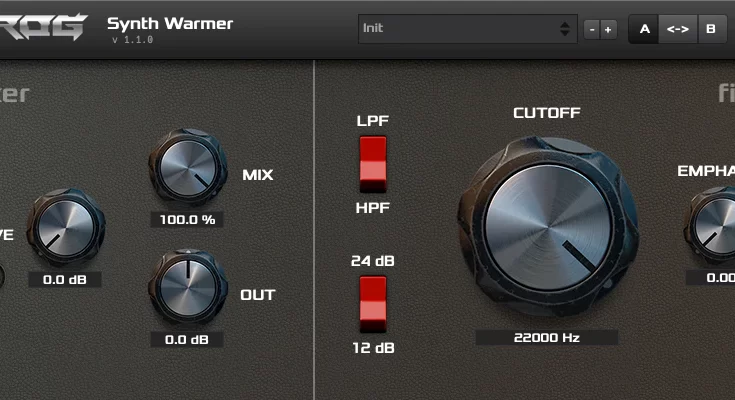Select the A state slot

[644, 29]
